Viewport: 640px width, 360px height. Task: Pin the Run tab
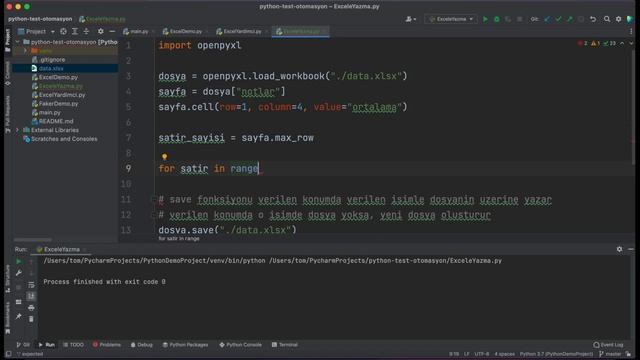click(x=19, y=316)
